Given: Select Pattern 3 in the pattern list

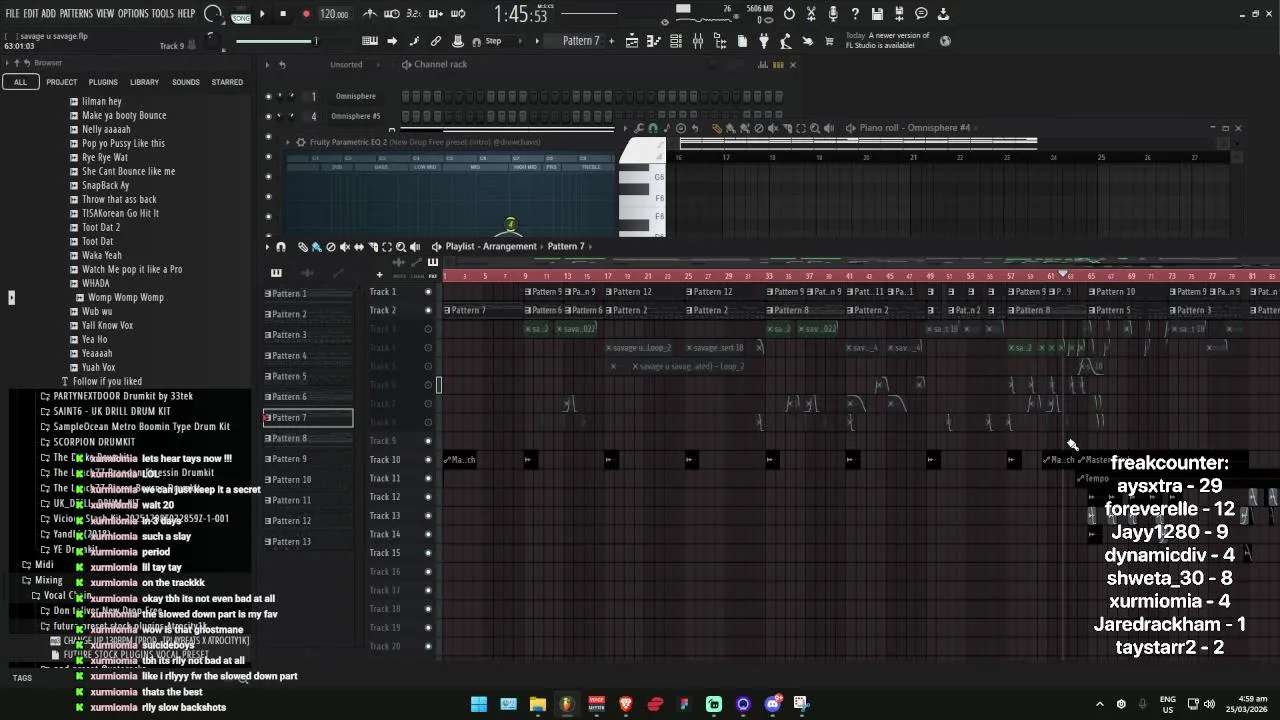Looking at the screenshot, I should coord(308,335).
